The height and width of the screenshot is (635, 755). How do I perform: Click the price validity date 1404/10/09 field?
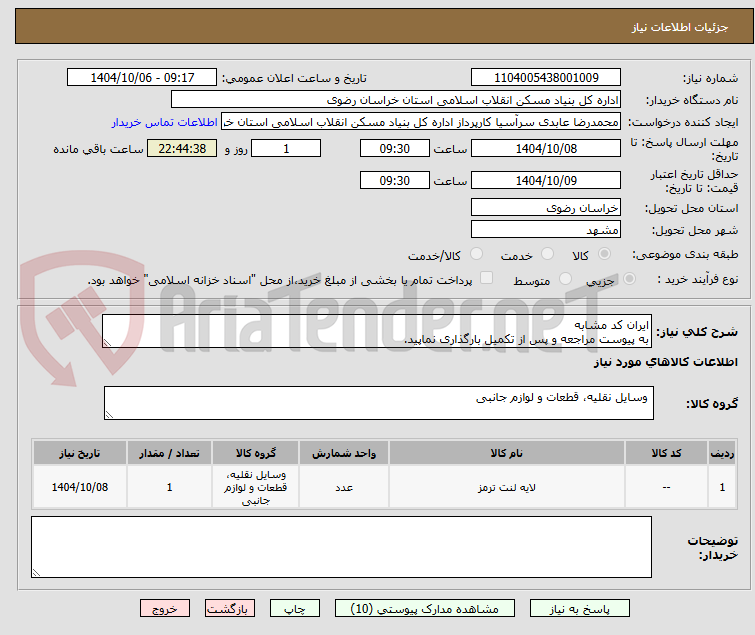pos(546,180)
